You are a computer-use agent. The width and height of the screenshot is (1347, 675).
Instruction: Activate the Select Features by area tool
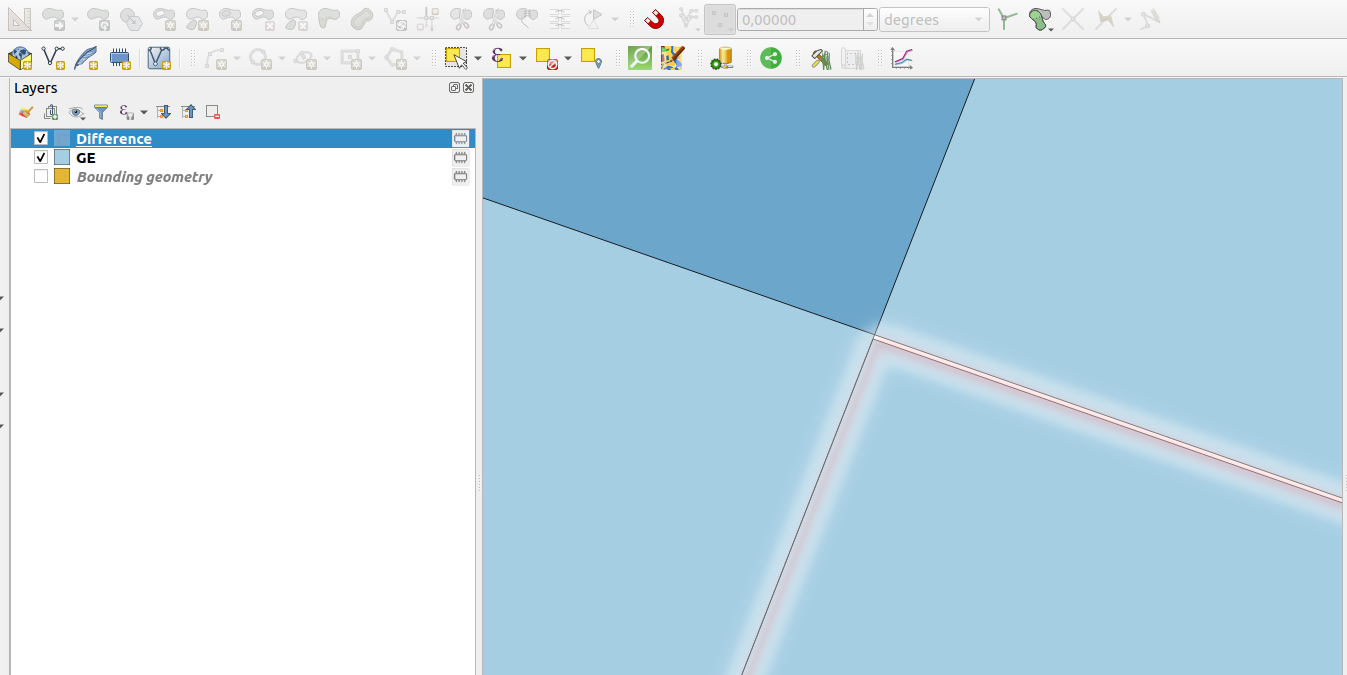click(455, 59)
